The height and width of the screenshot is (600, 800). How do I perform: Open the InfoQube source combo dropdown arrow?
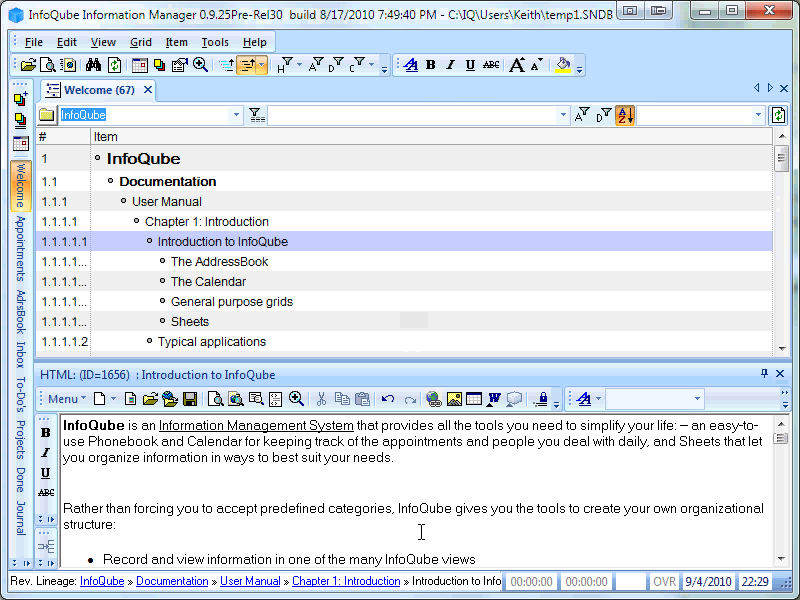236,115
